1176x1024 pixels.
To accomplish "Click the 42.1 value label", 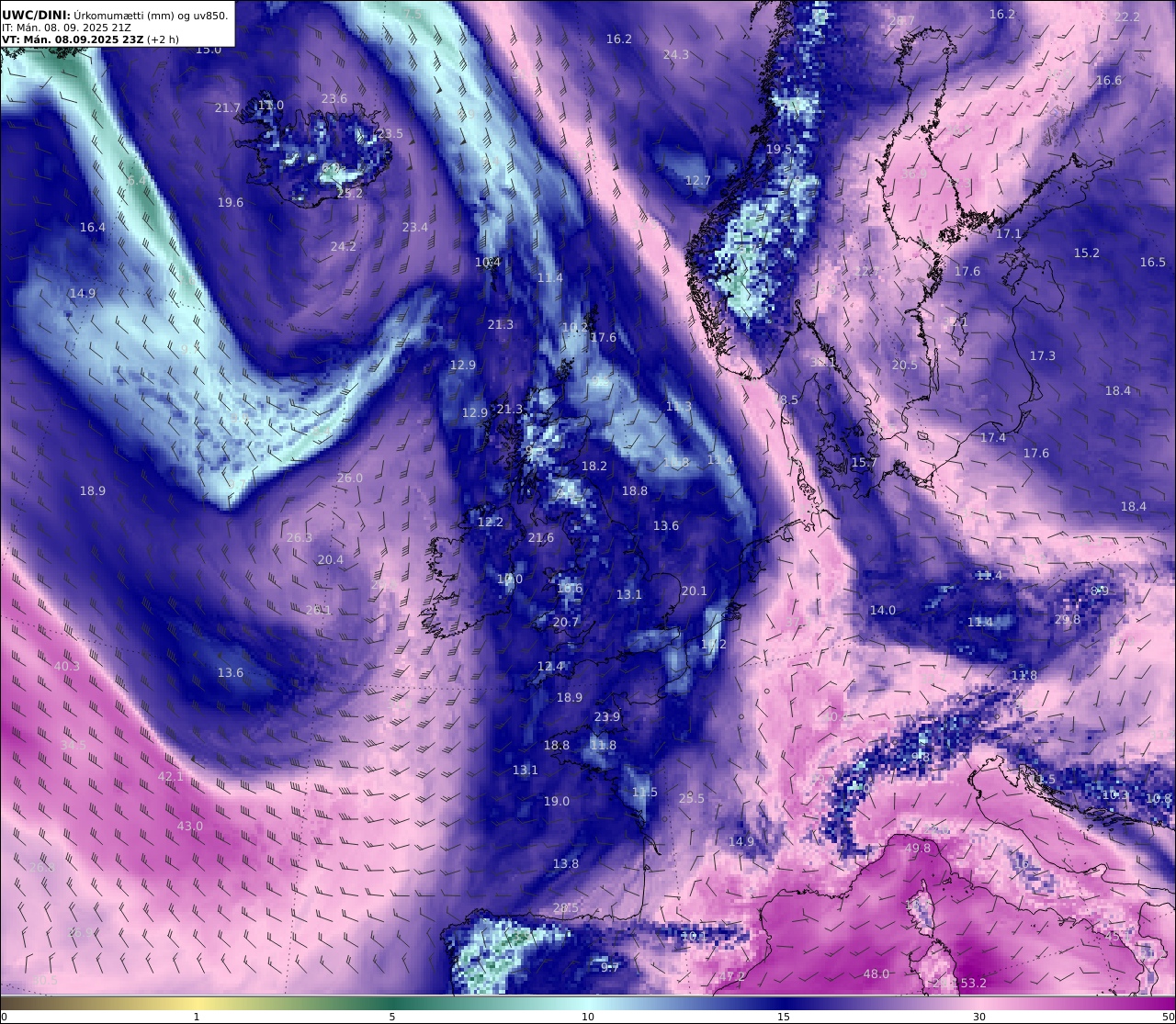I will tap(171, 777).
